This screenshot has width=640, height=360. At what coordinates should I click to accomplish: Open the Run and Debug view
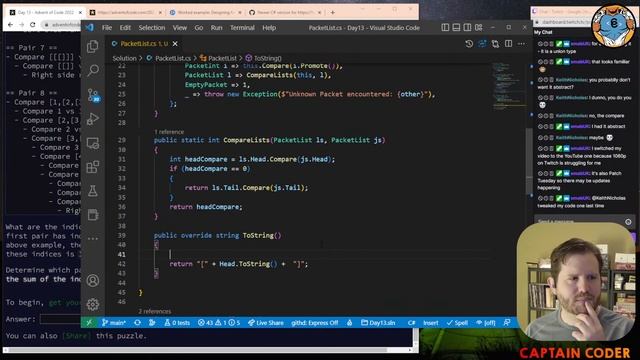[93, 119]
